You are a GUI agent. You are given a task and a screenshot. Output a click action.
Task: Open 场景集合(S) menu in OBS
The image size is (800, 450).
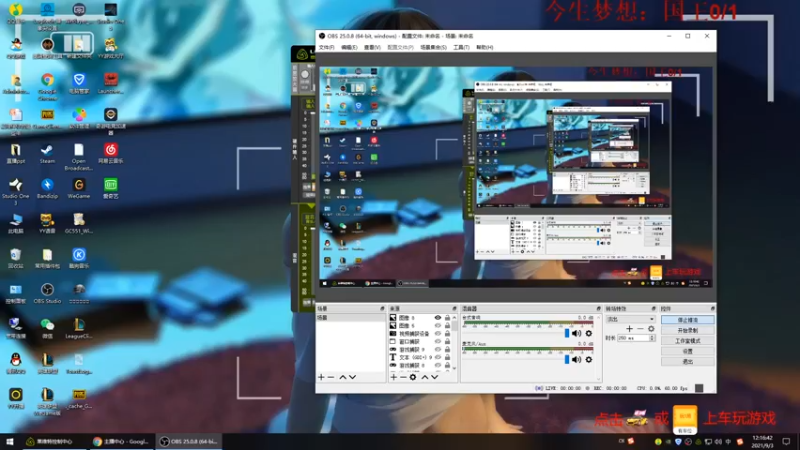[433, 47]
